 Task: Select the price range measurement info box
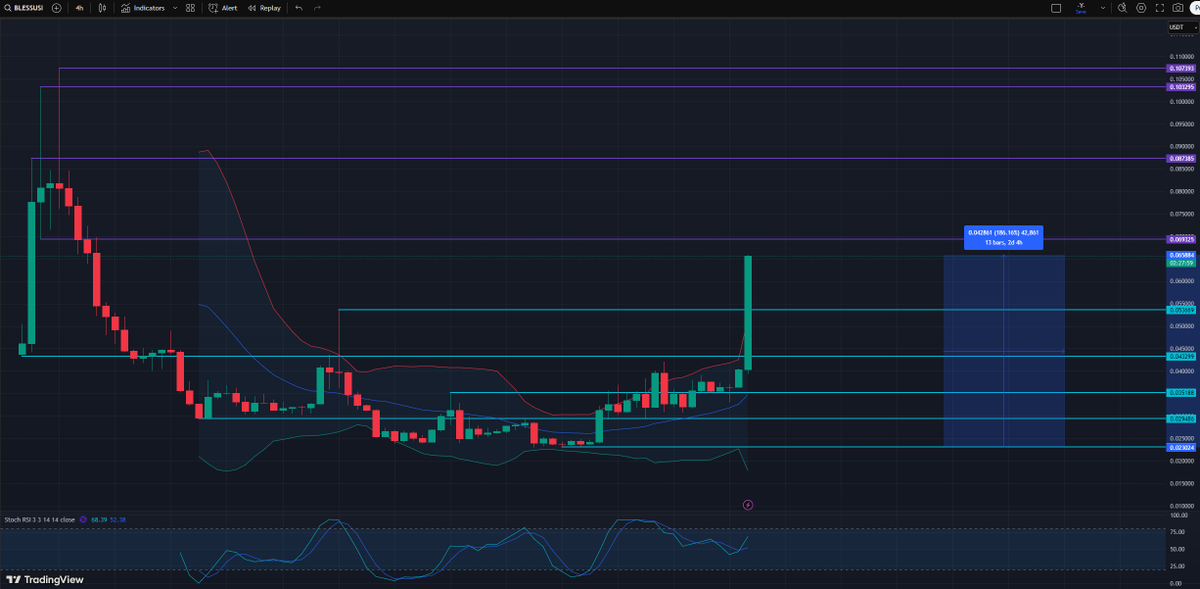(1003, 237)
